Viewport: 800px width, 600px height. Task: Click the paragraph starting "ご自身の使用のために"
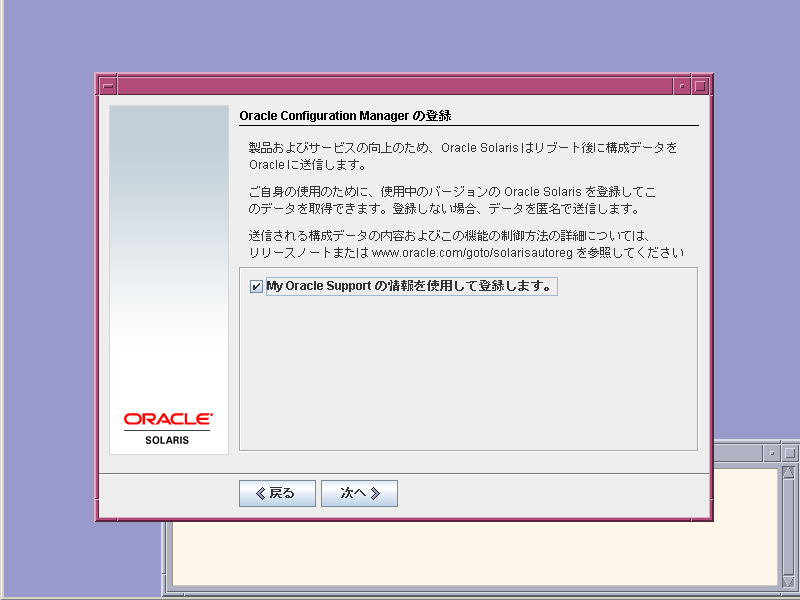point(452,200)
